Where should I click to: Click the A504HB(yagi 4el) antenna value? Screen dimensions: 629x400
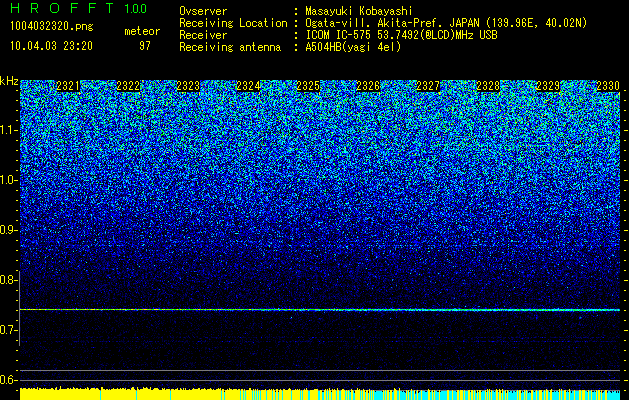pyautogui.click(x=353, y=47)
